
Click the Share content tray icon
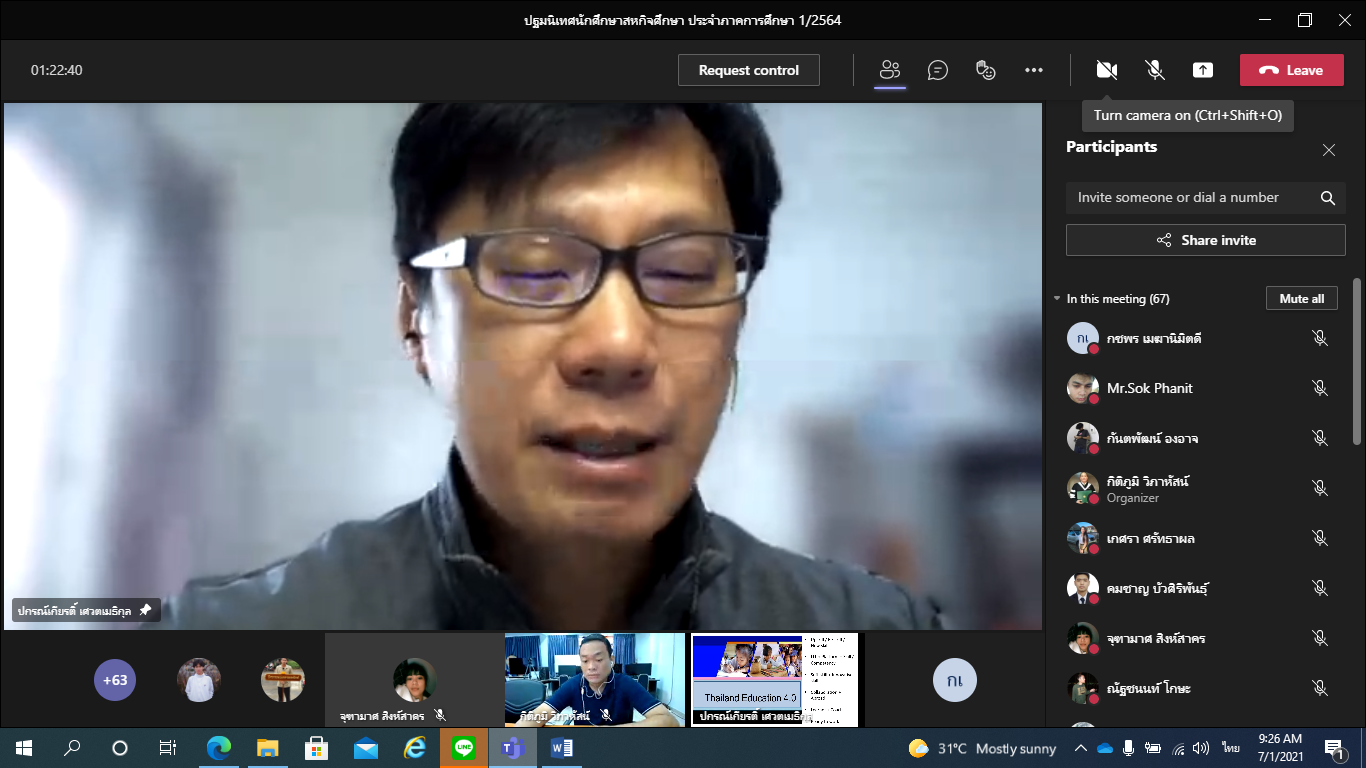click(x=1203, y=70)
